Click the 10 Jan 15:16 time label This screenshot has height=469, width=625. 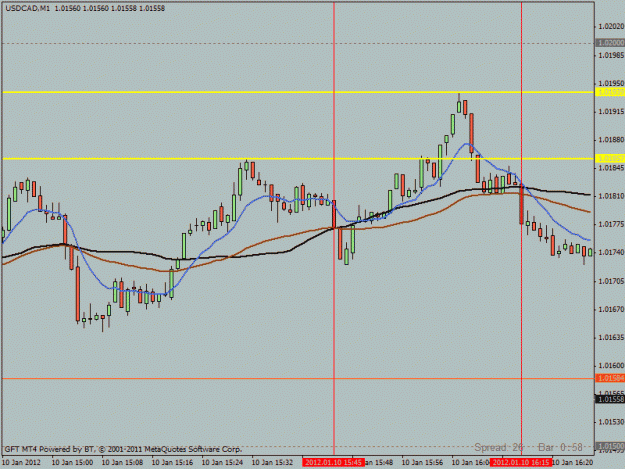[172, 462]
